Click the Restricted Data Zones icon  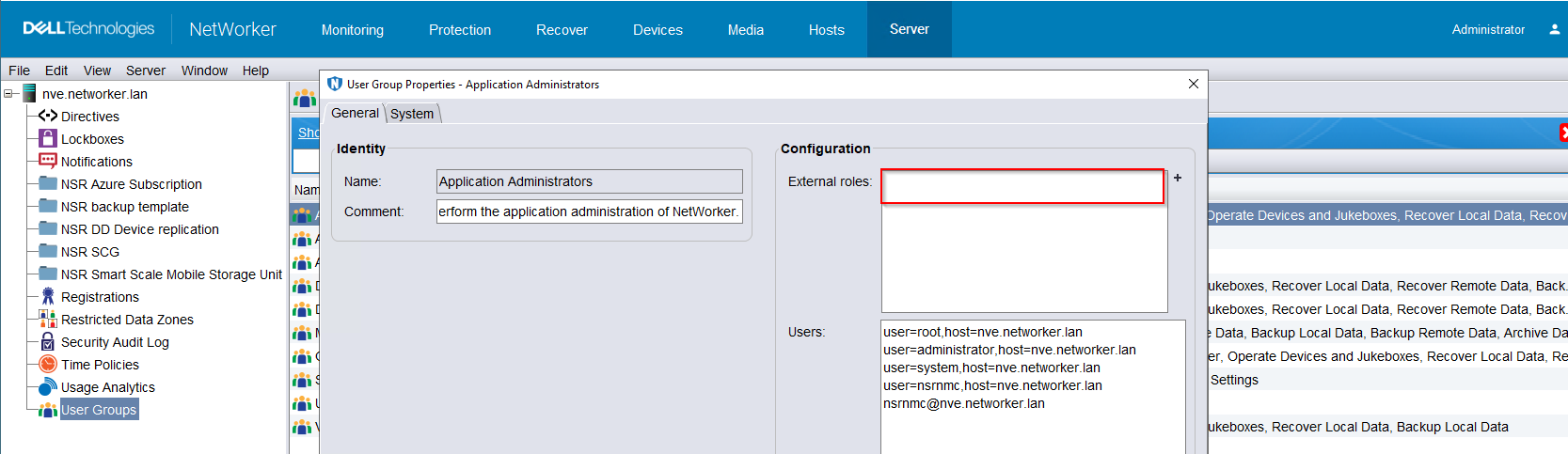coord(48,319)
